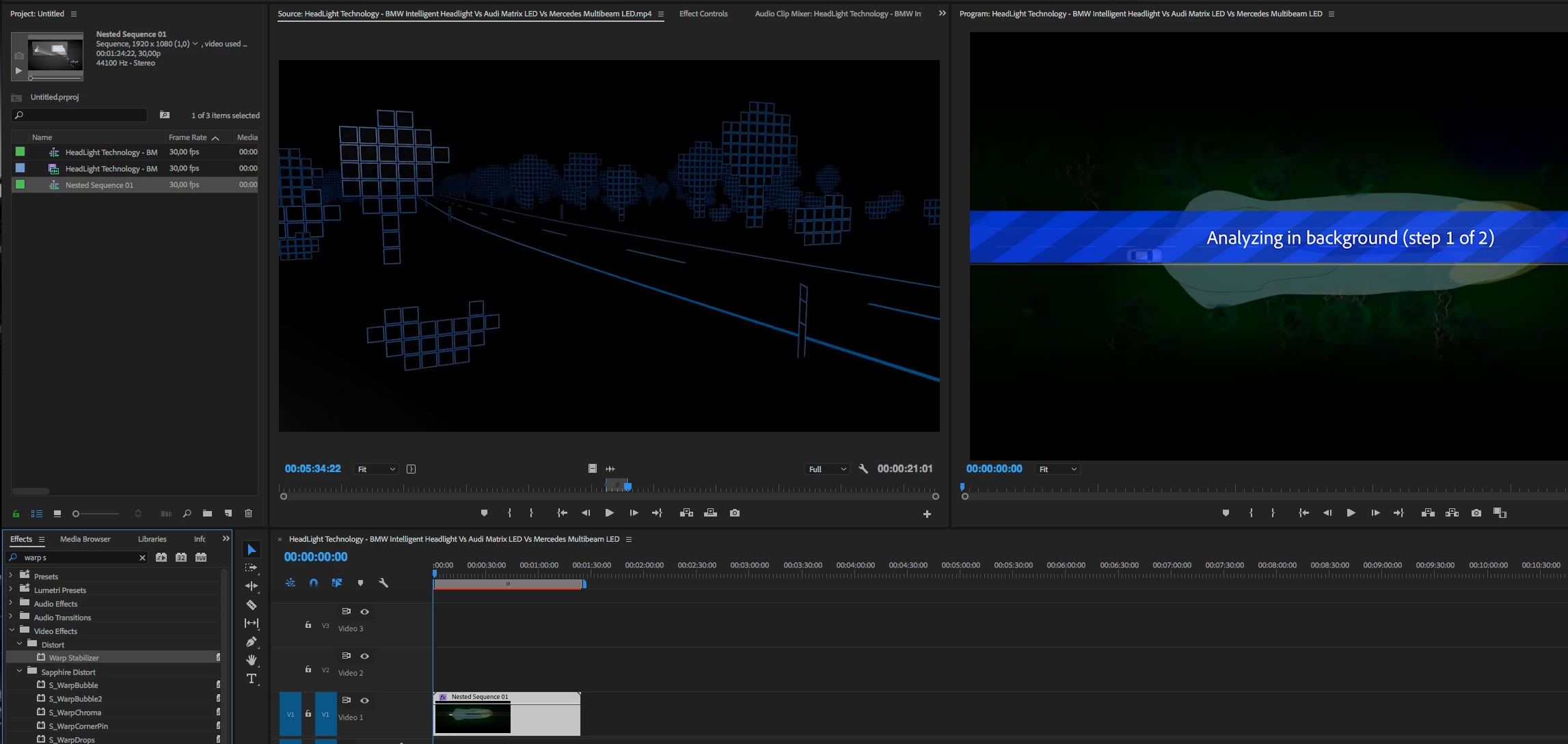Toggle Video 3 track output eye

365,611
